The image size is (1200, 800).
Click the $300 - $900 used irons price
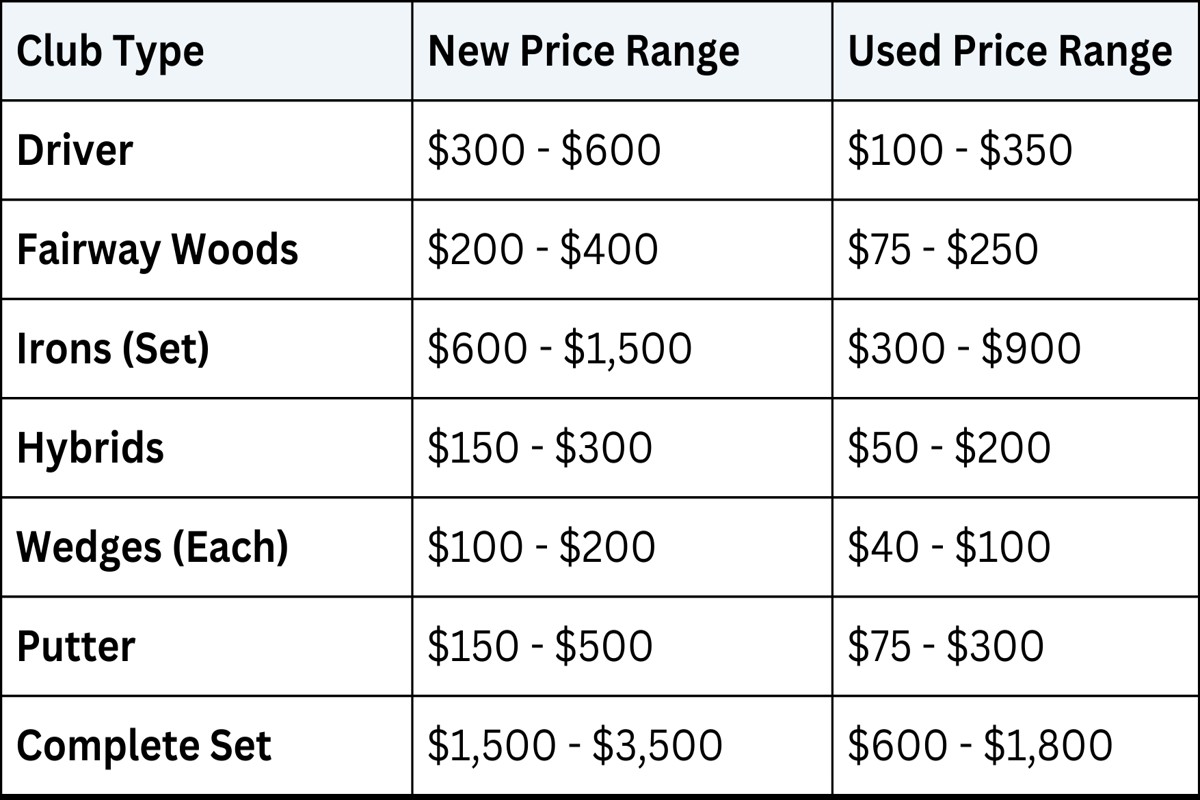(964, 348)
